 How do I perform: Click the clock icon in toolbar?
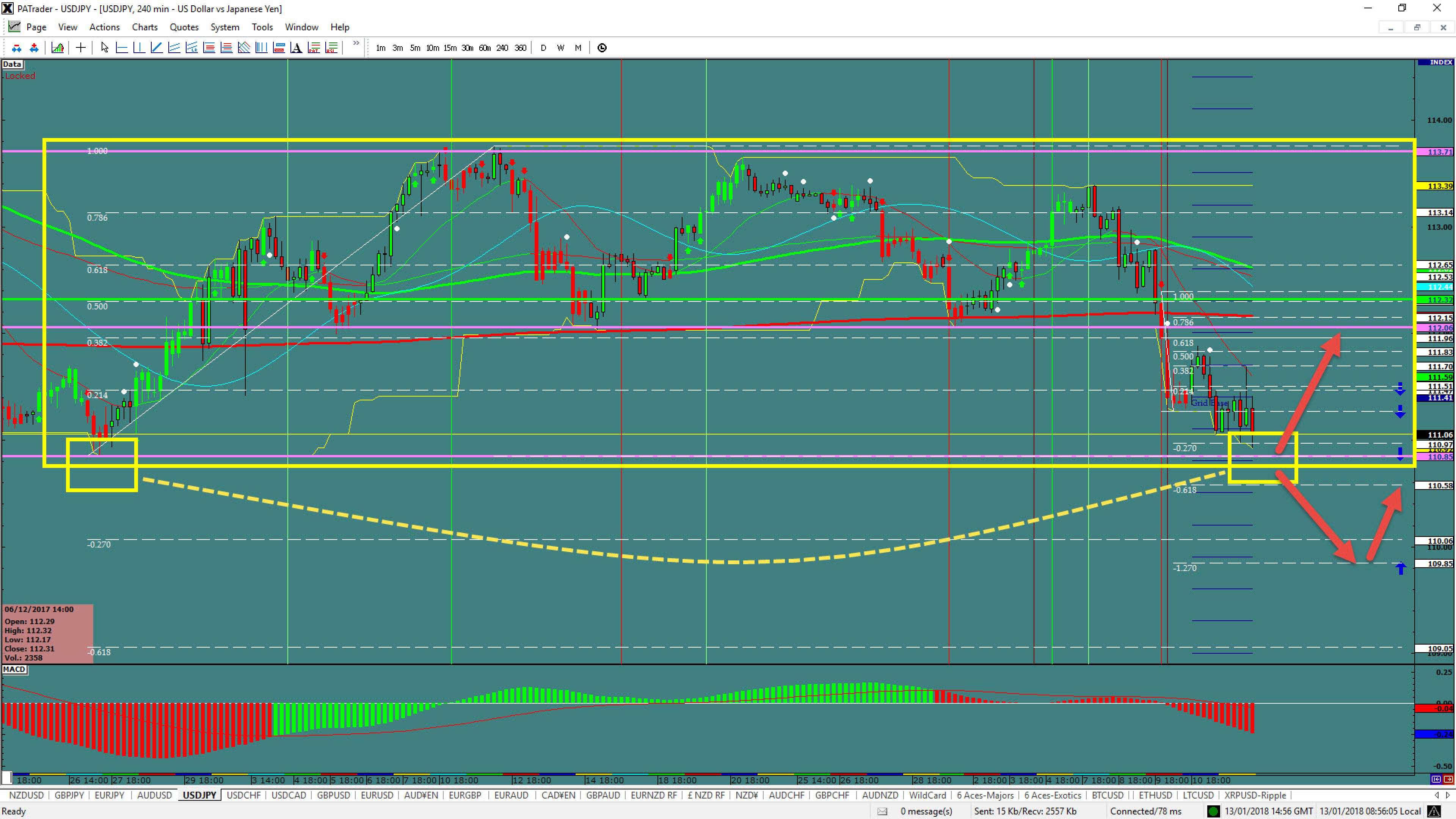pos(602,48)
